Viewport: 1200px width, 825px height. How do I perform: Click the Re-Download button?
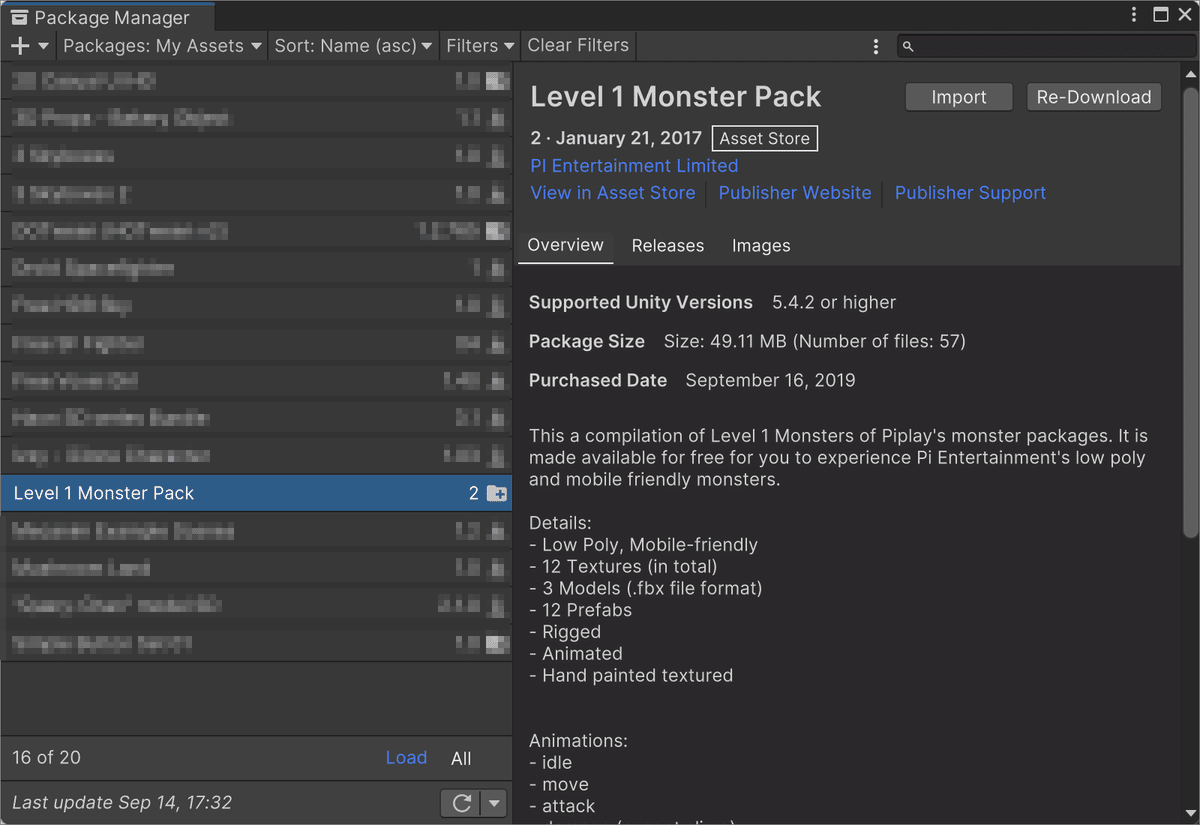click(1094, 97)
